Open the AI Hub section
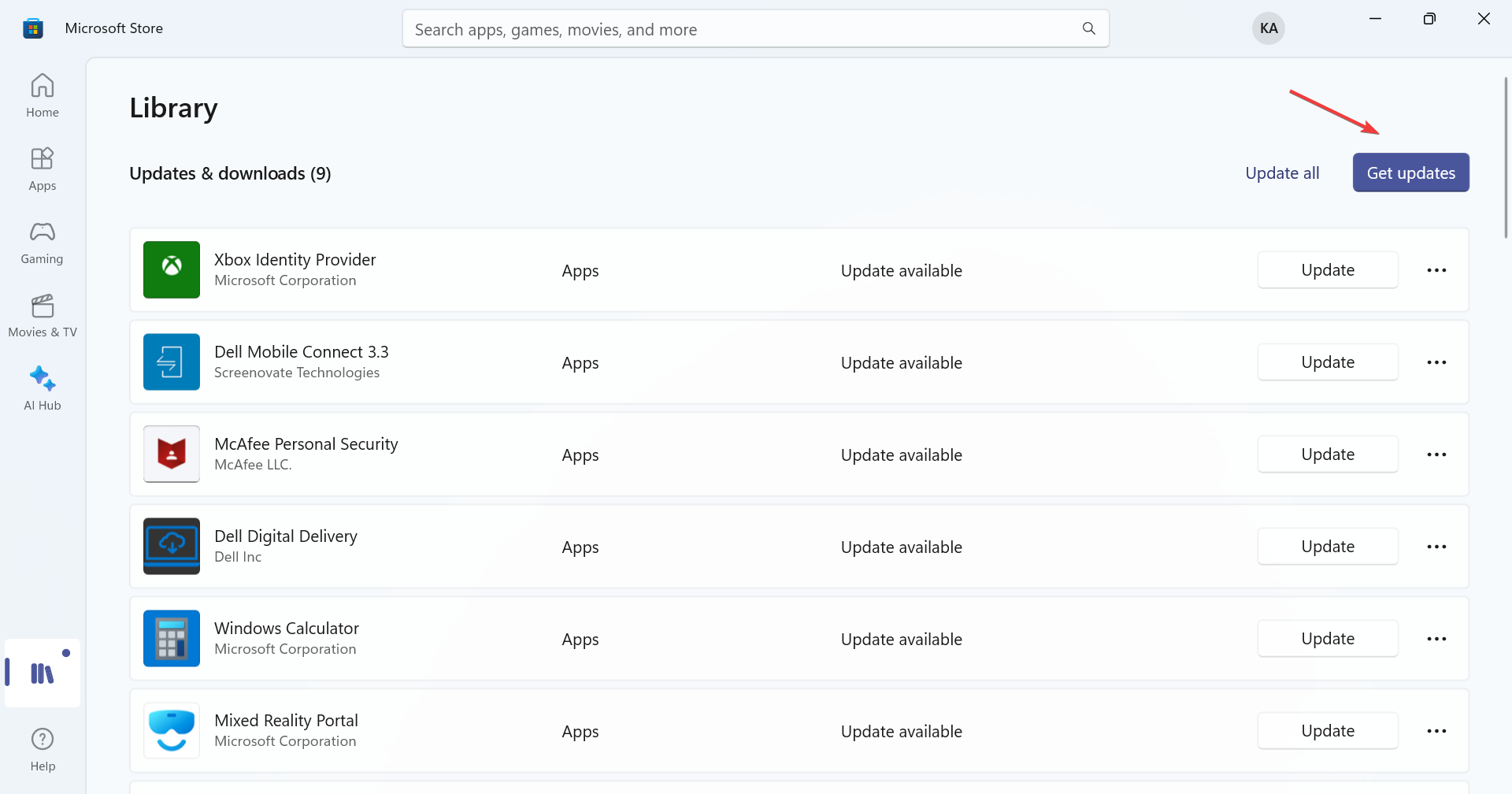Screen dimensions: 1512x794 (x=43, y=388)
